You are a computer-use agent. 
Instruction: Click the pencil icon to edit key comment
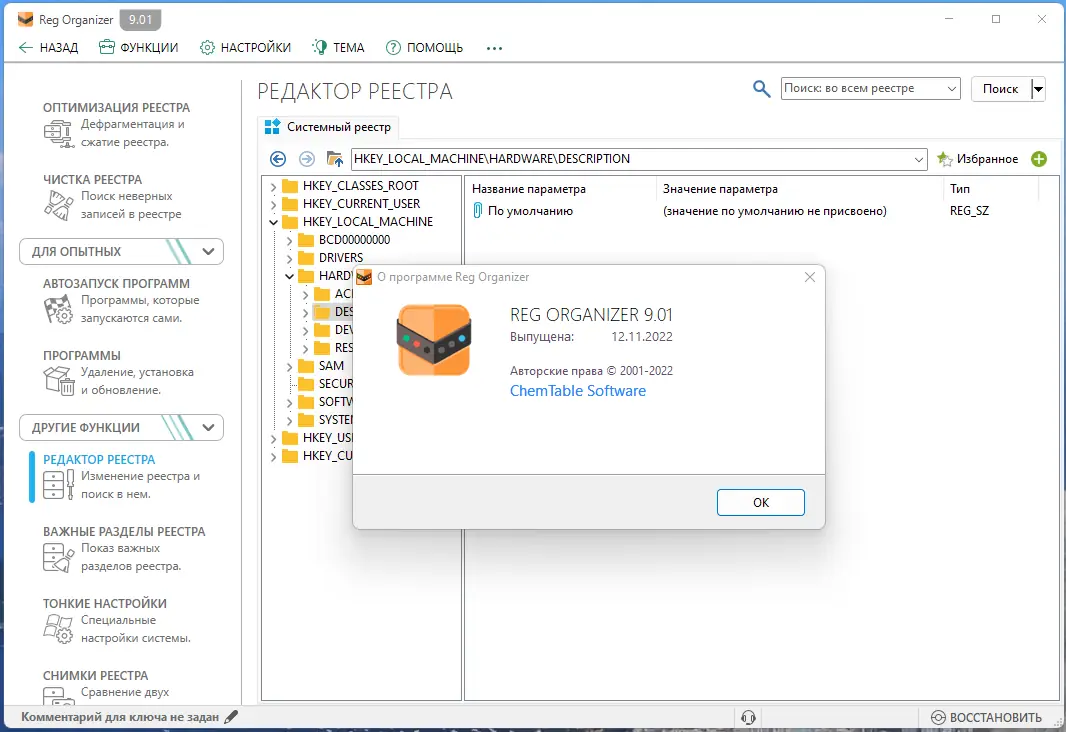pyautogui.click(x=231, y=716)
